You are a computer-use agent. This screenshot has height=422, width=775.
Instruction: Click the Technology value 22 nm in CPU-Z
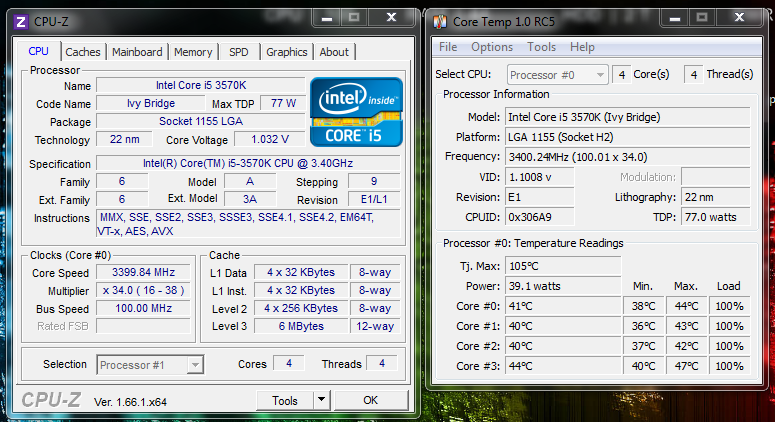[x=125, y=139]
